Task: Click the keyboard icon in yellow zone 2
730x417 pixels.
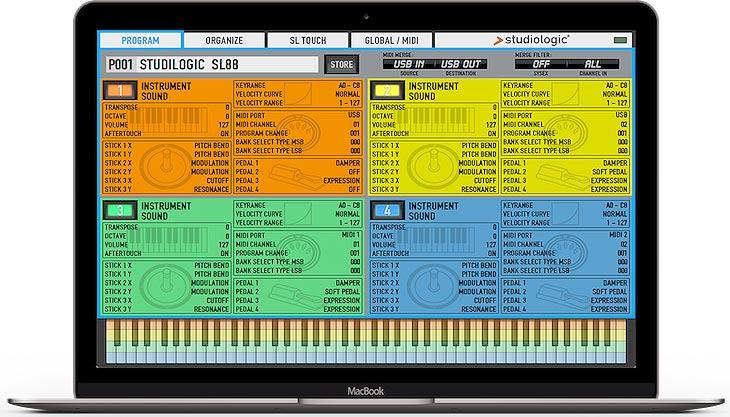Action: pyautogui.click(x=435, y=121)
